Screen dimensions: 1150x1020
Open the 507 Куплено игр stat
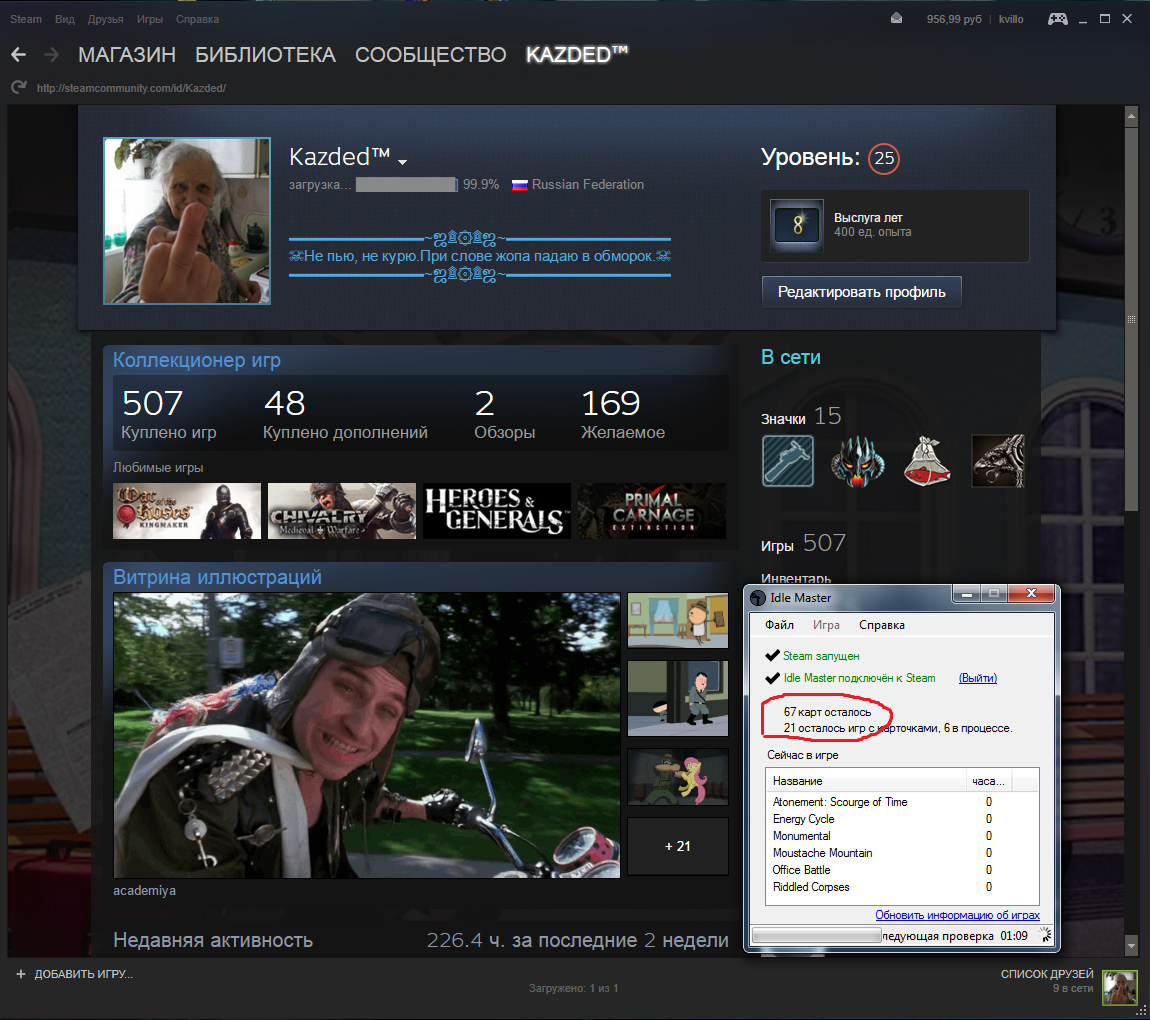tap(169, 414)
